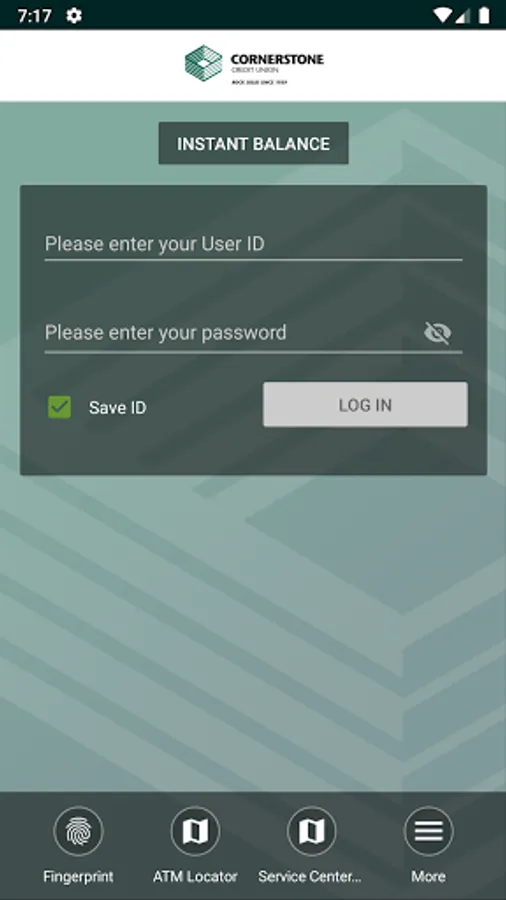
Task: Uncheck the Save ID checkbox
Action: [59, 407]
